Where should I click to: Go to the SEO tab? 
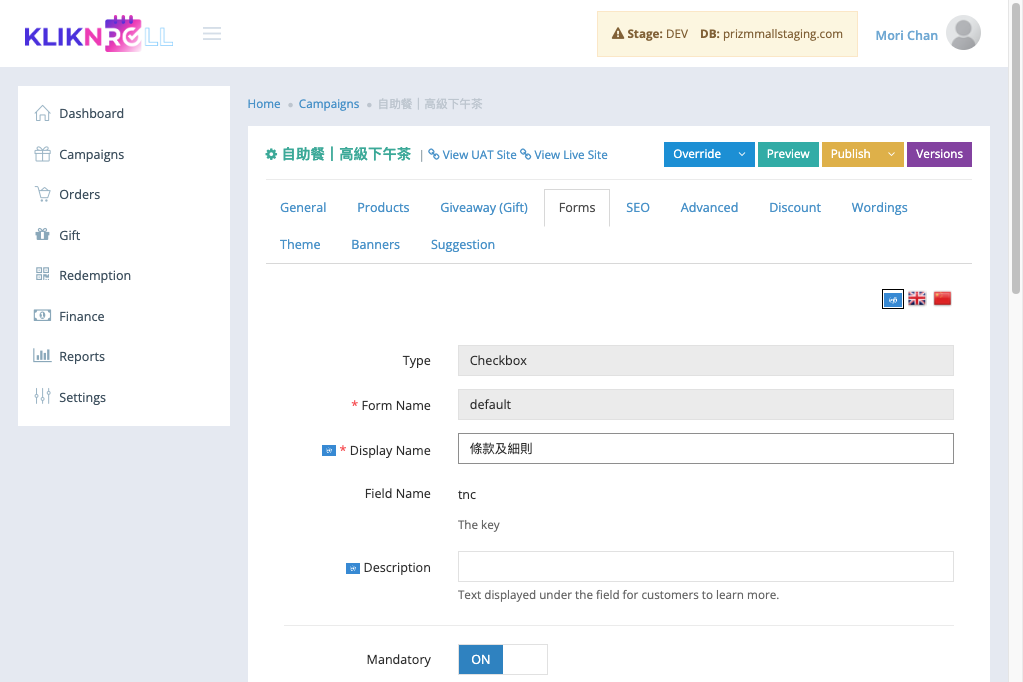637,208
